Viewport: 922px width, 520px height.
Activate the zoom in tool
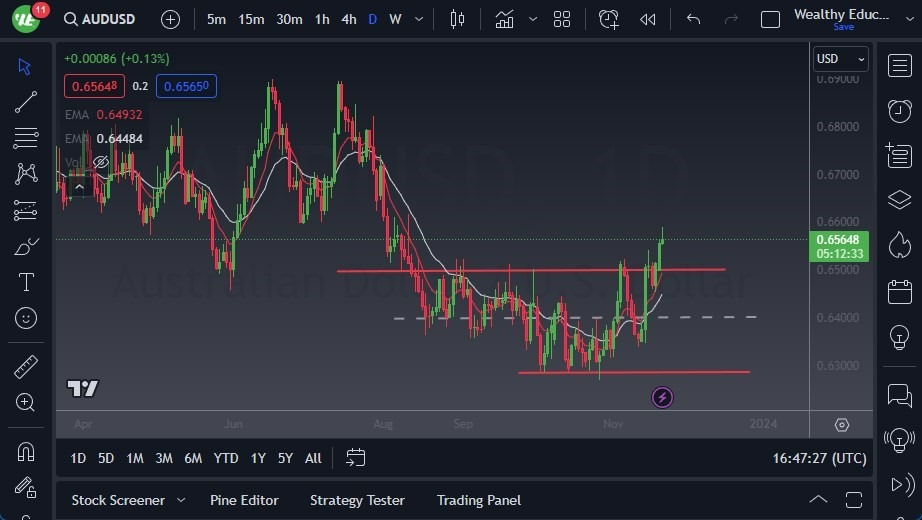pyautogui.click(x=25, y=402)
